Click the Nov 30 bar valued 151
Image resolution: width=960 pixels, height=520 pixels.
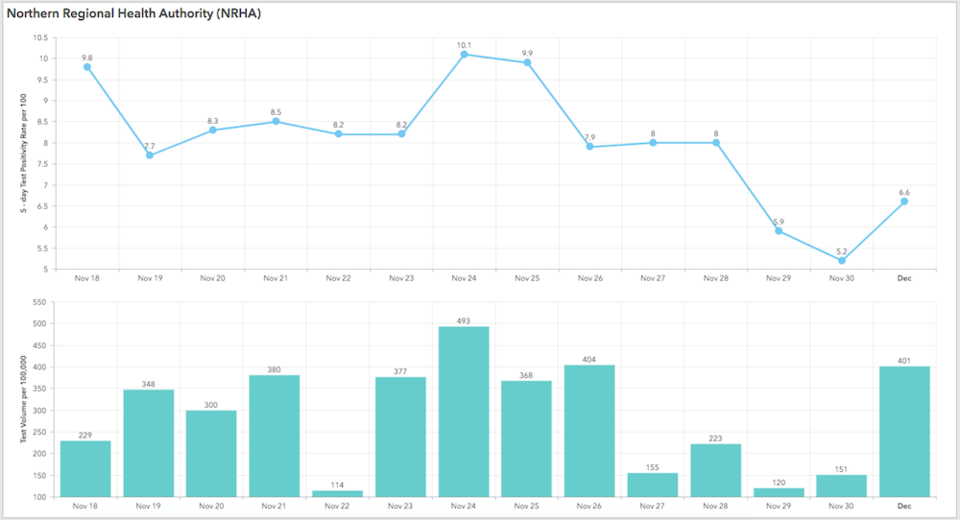(841, 486)
